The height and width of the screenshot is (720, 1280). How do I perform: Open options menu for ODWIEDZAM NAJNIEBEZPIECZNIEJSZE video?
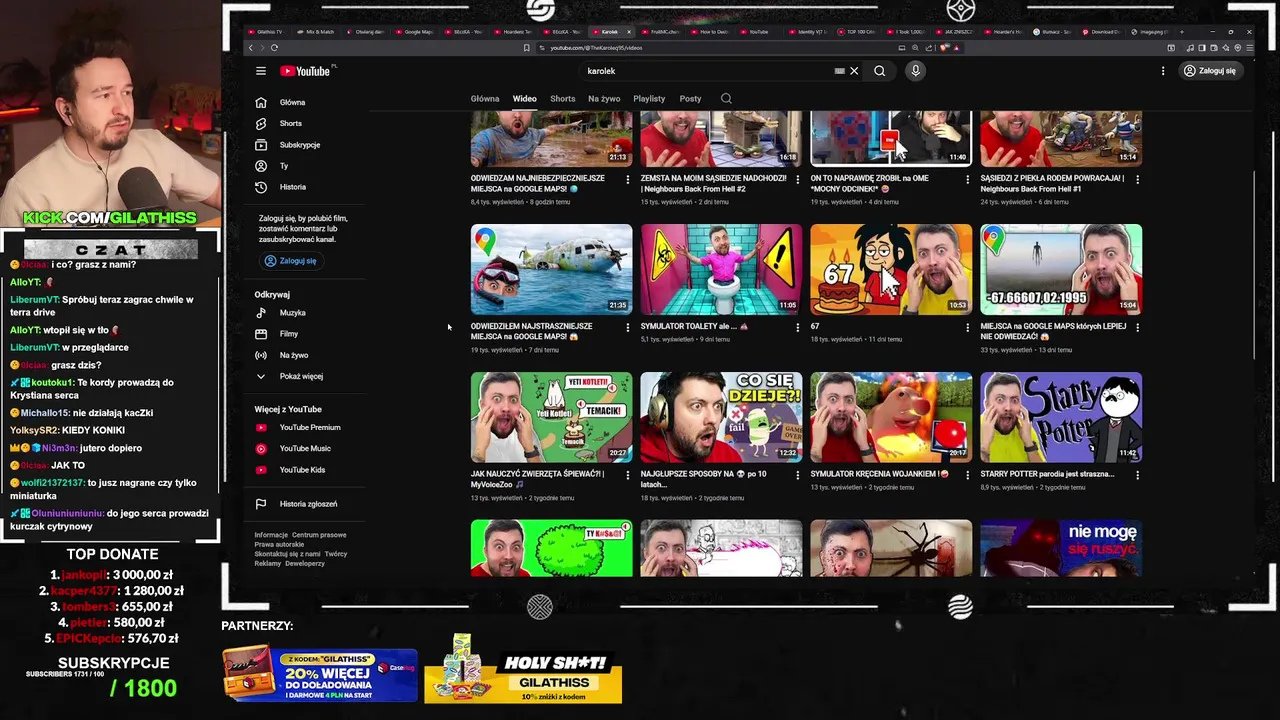pos(628,179)
